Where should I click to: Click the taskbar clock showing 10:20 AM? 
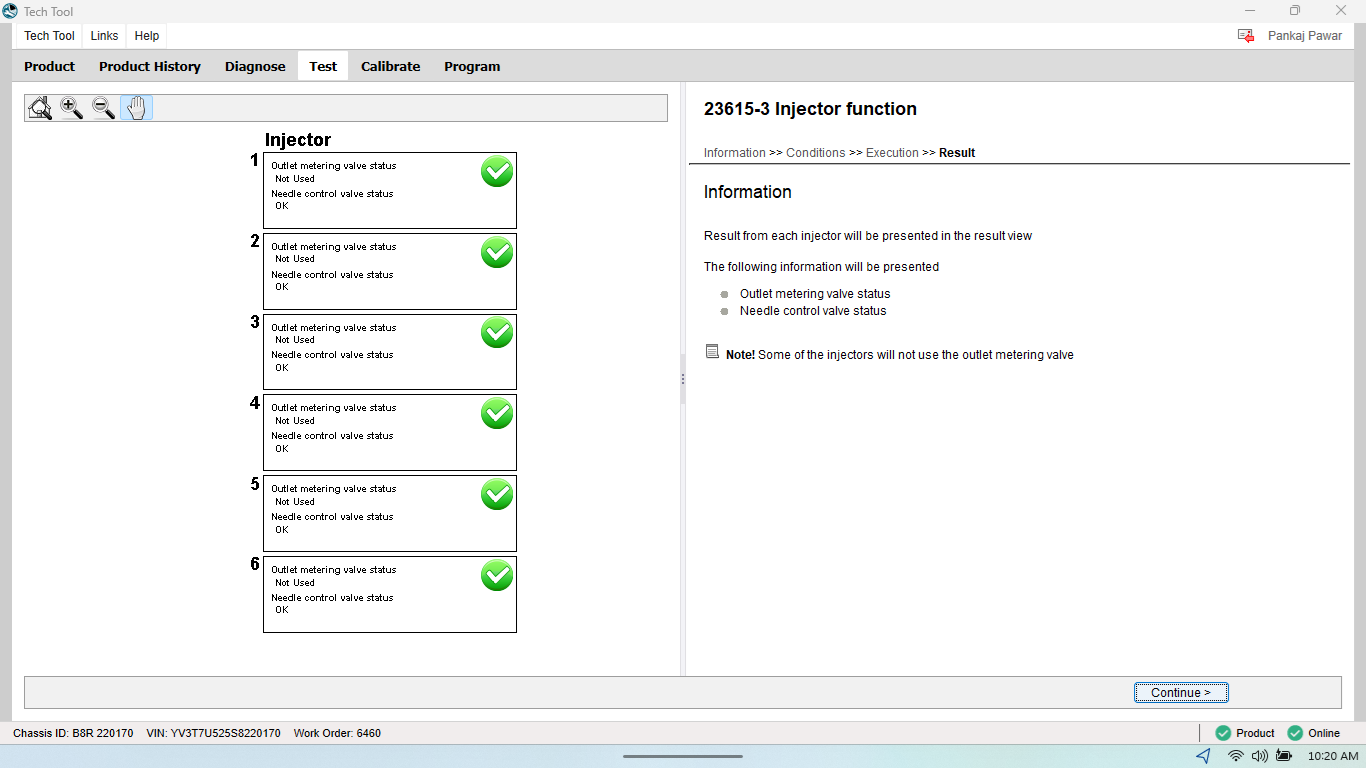1333,756
